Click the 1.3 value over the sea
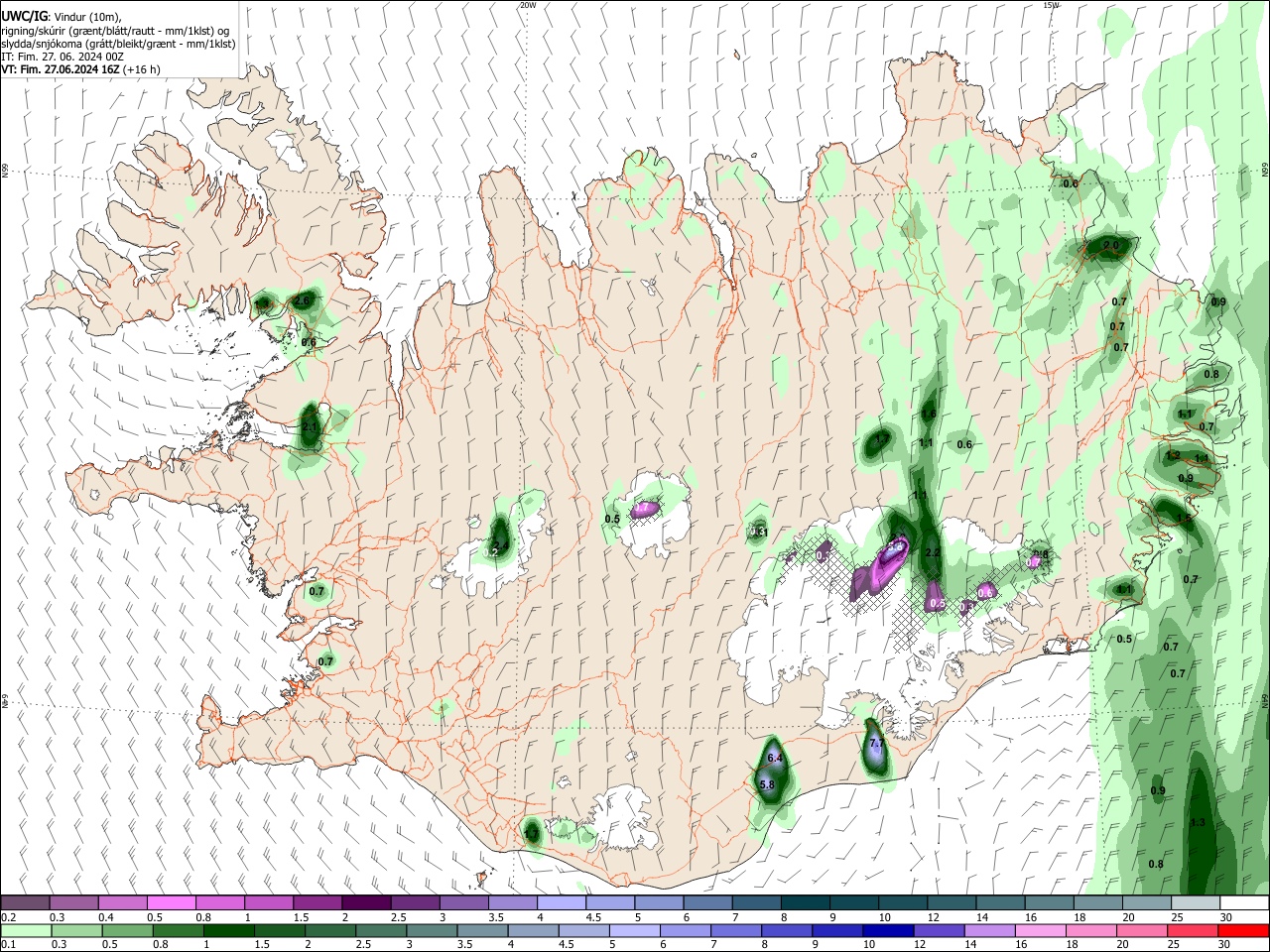This screenshot has width=1270, height=952. tap(1198, 822)
